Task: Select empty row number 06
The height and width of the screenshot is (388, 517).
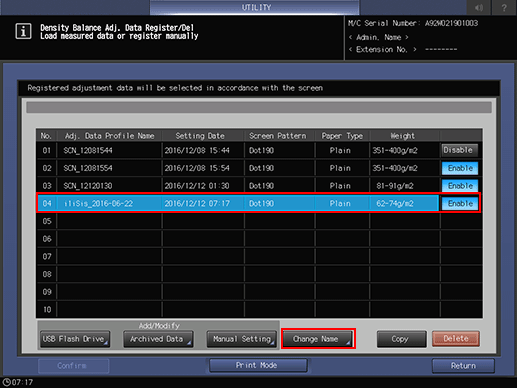Action: (47, 239)
